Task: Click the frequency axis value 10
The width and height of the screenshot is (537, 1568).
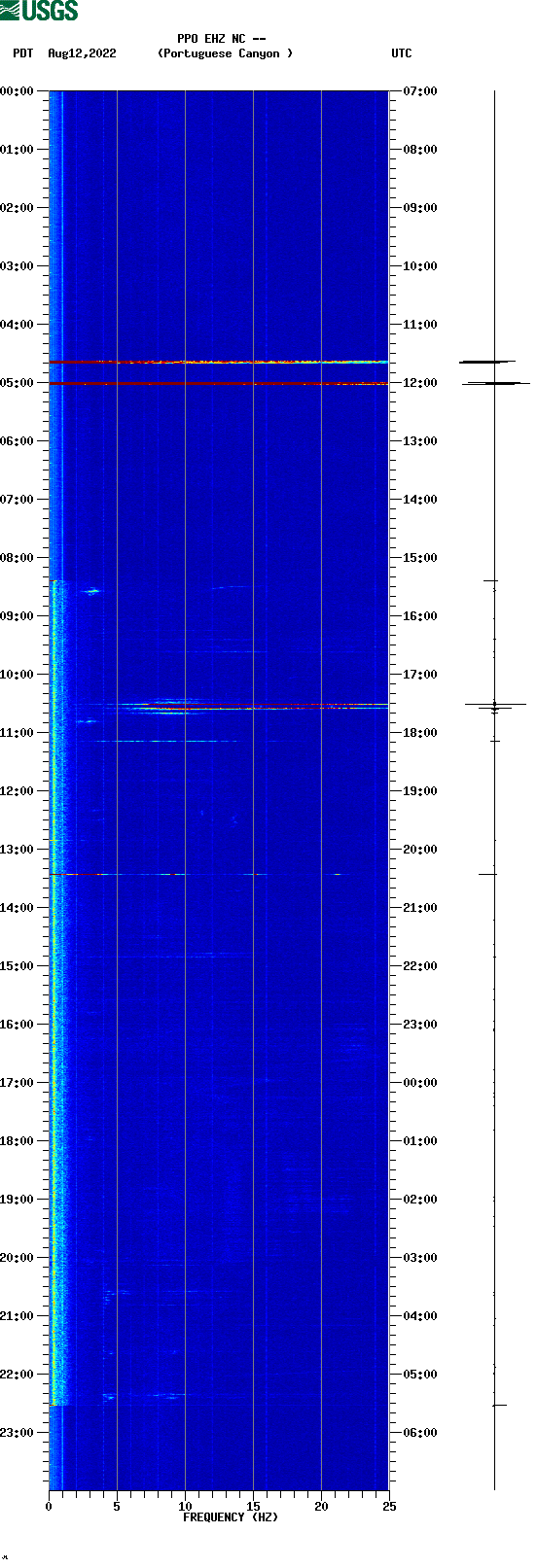Action: pyautogui.click(x=185, y=1507)
